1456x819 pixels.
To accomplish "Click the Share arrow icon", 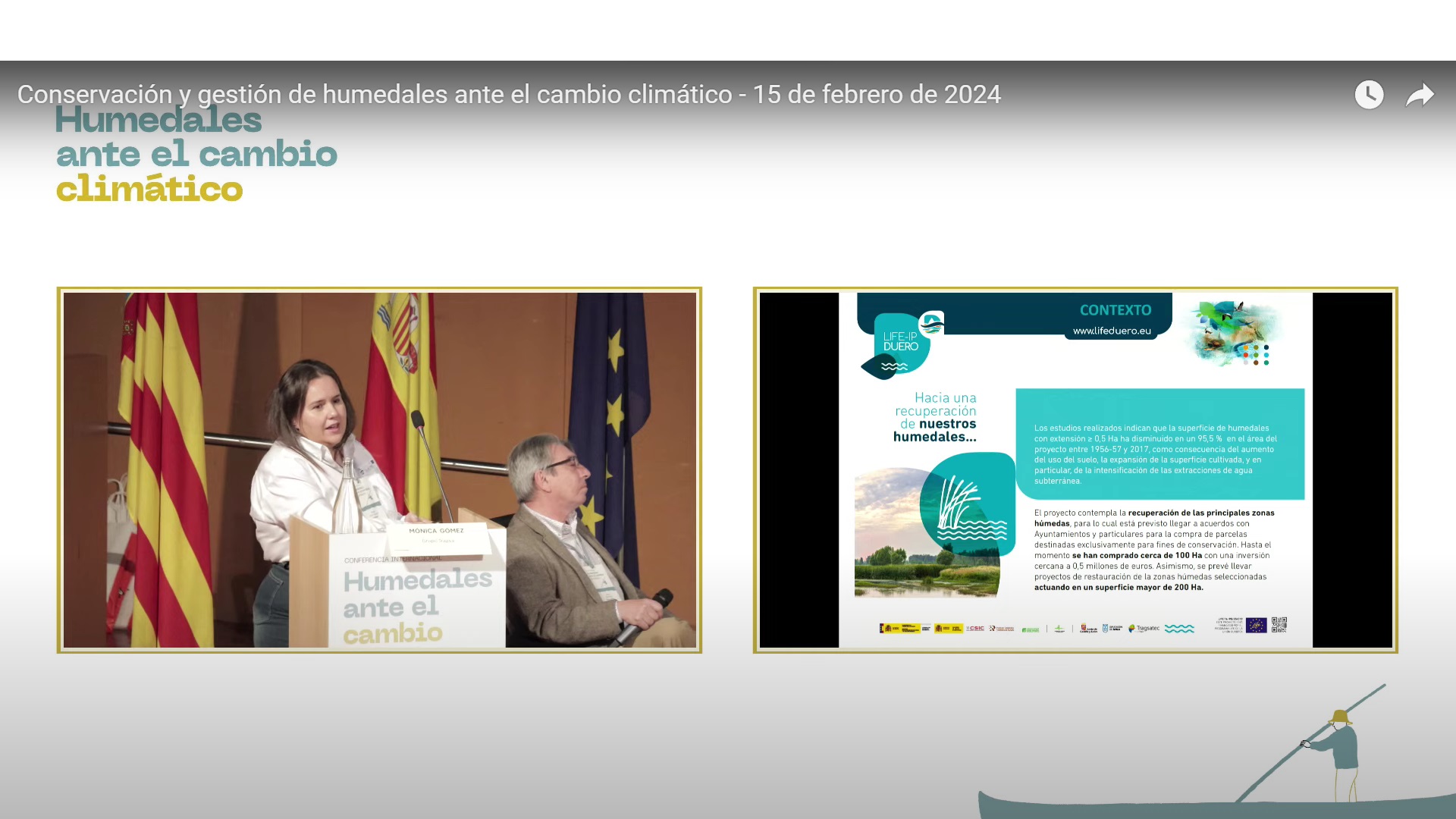I will (x=1420, y=96).
